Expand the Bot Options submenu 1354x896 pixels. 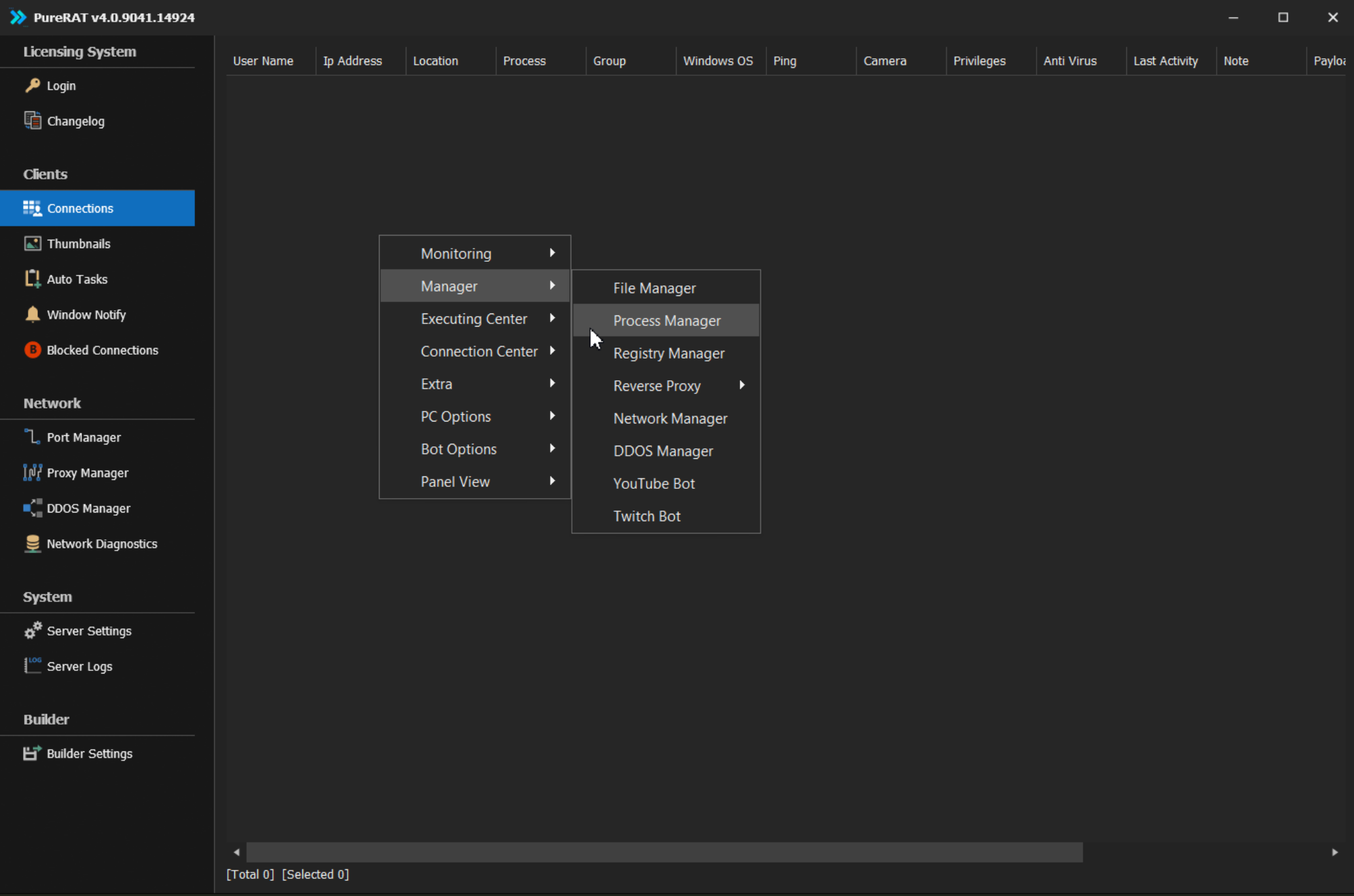pyautogui.click(x=474, y=449)
